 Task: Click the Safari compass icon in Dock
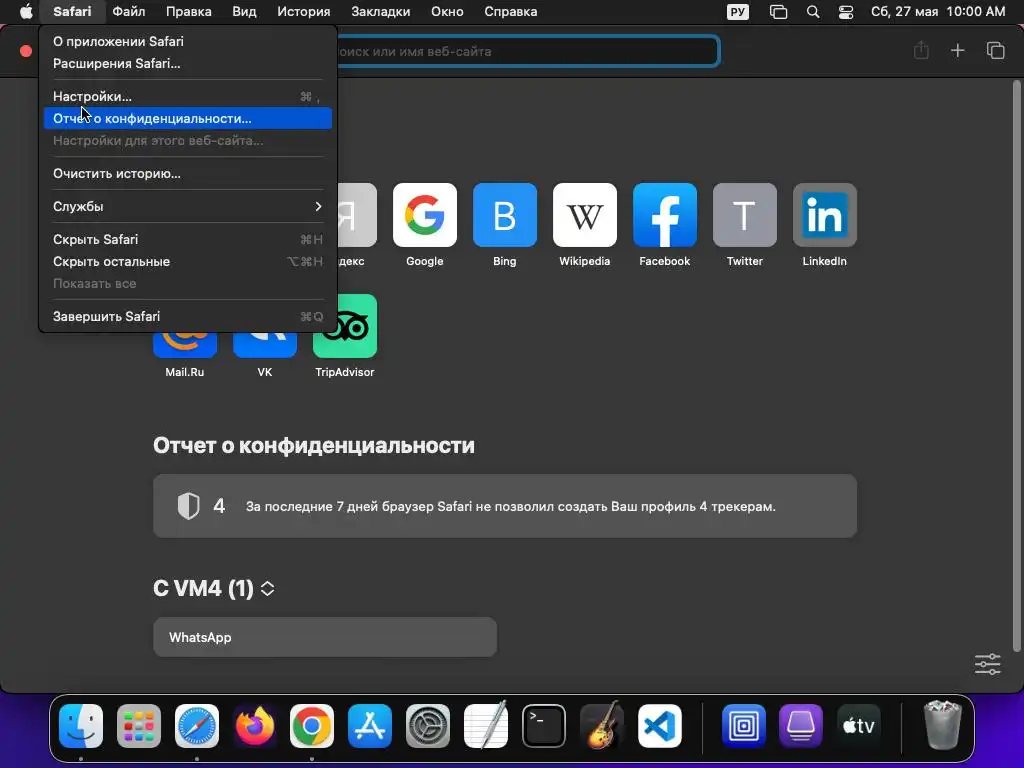(197, 726)
